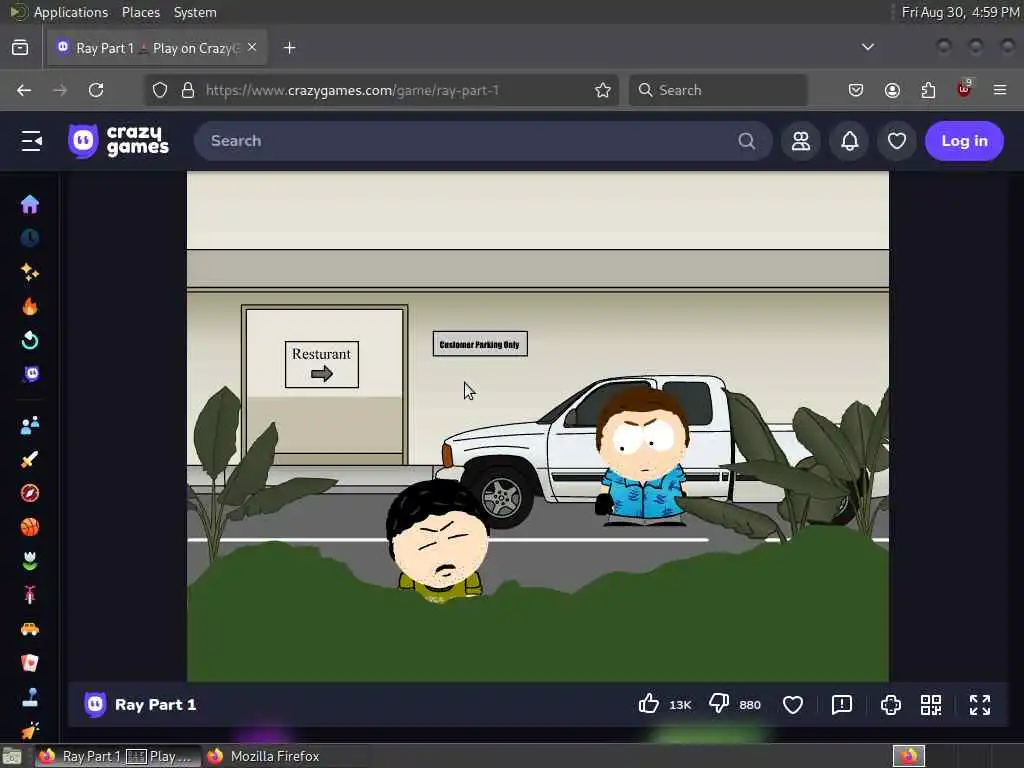1024x768 pixels.
Task: Open favorites heart icon in header
Action: [x=897, y=141]
